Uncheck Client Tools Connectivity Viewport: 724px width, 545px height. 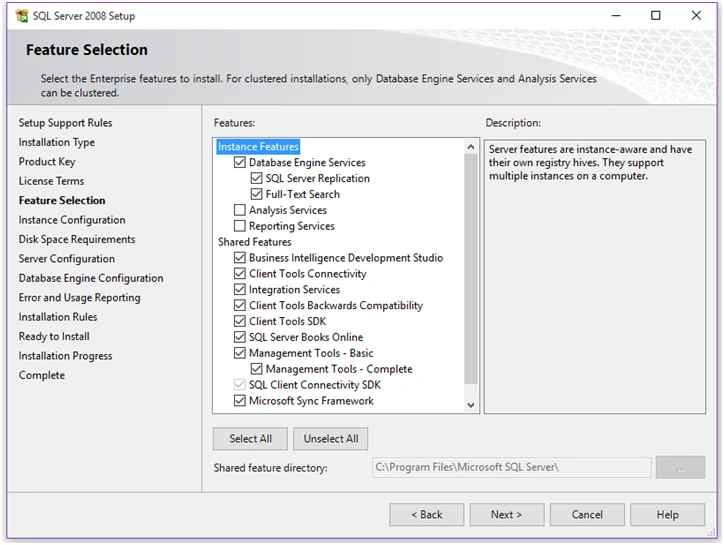click(x=240, y=273)
